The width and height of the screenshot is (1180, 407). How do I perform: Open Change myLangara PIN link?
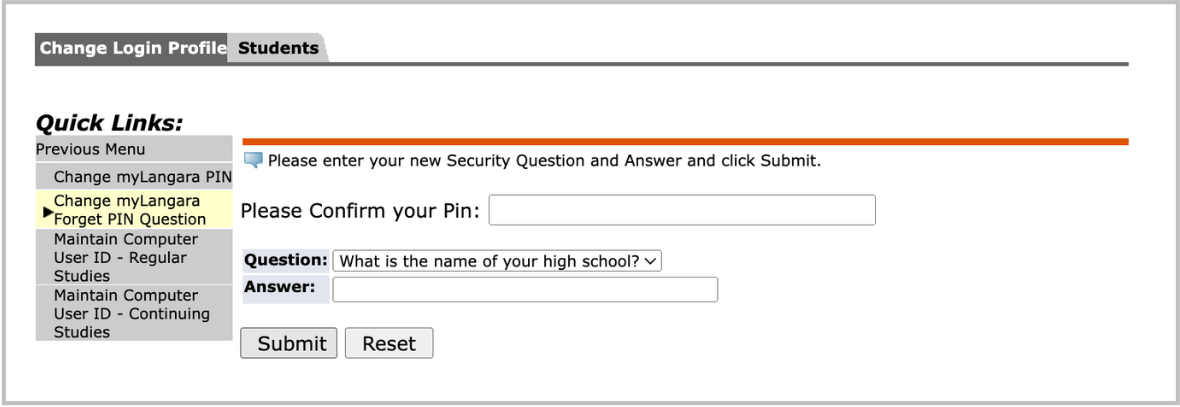(142, 178)
